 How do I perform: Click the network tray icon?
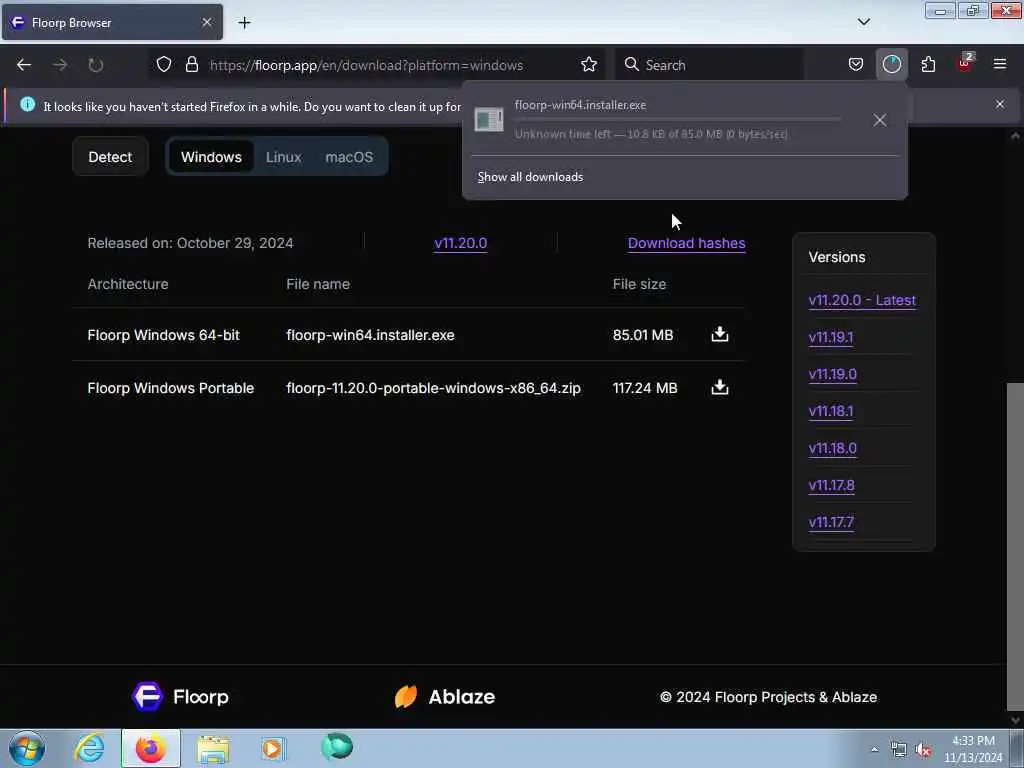coord(899,750)
